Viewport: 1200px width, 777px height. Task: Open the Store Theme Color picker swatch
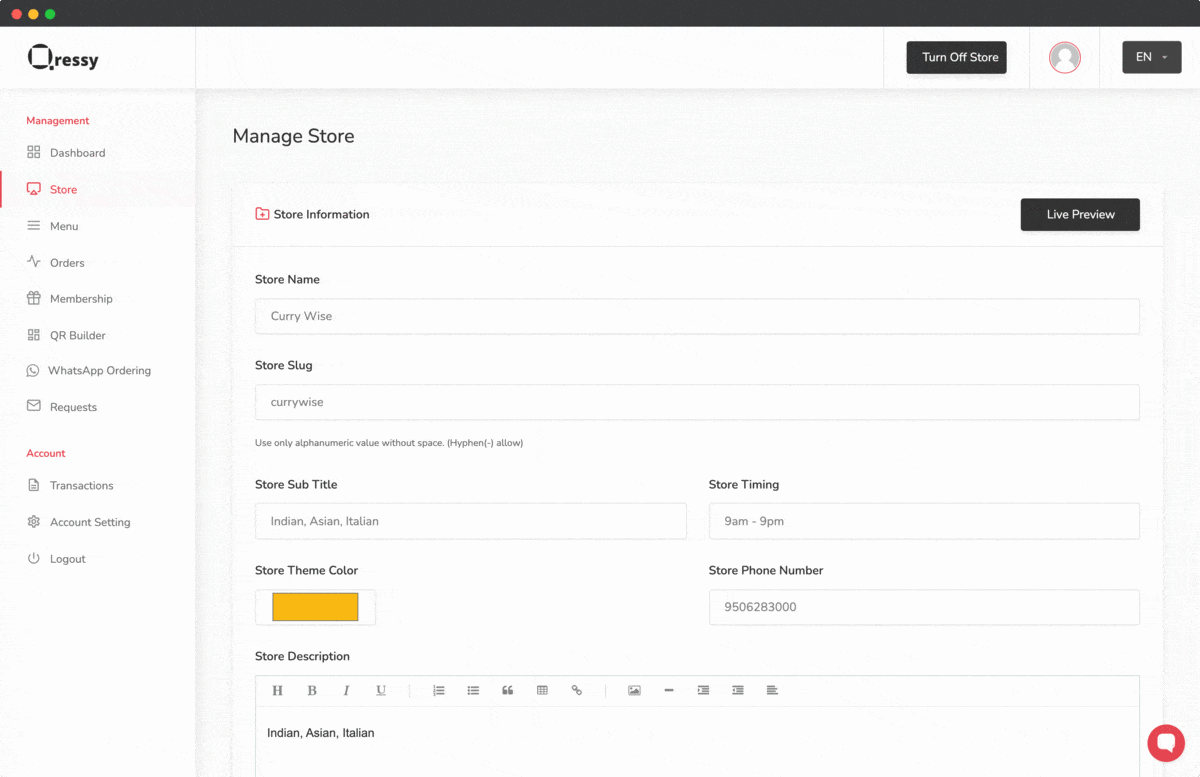point(315,607)
